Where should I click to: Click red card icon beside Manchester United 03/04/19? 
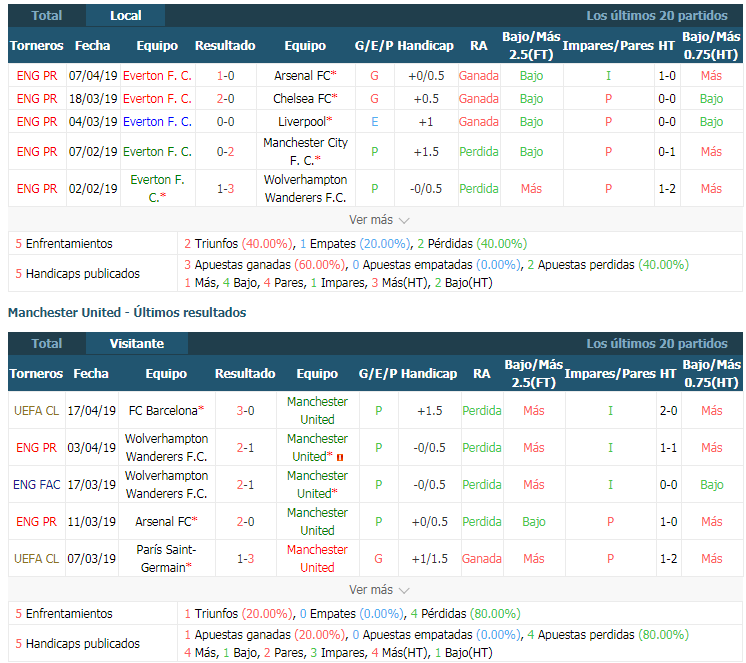point(340,458)
